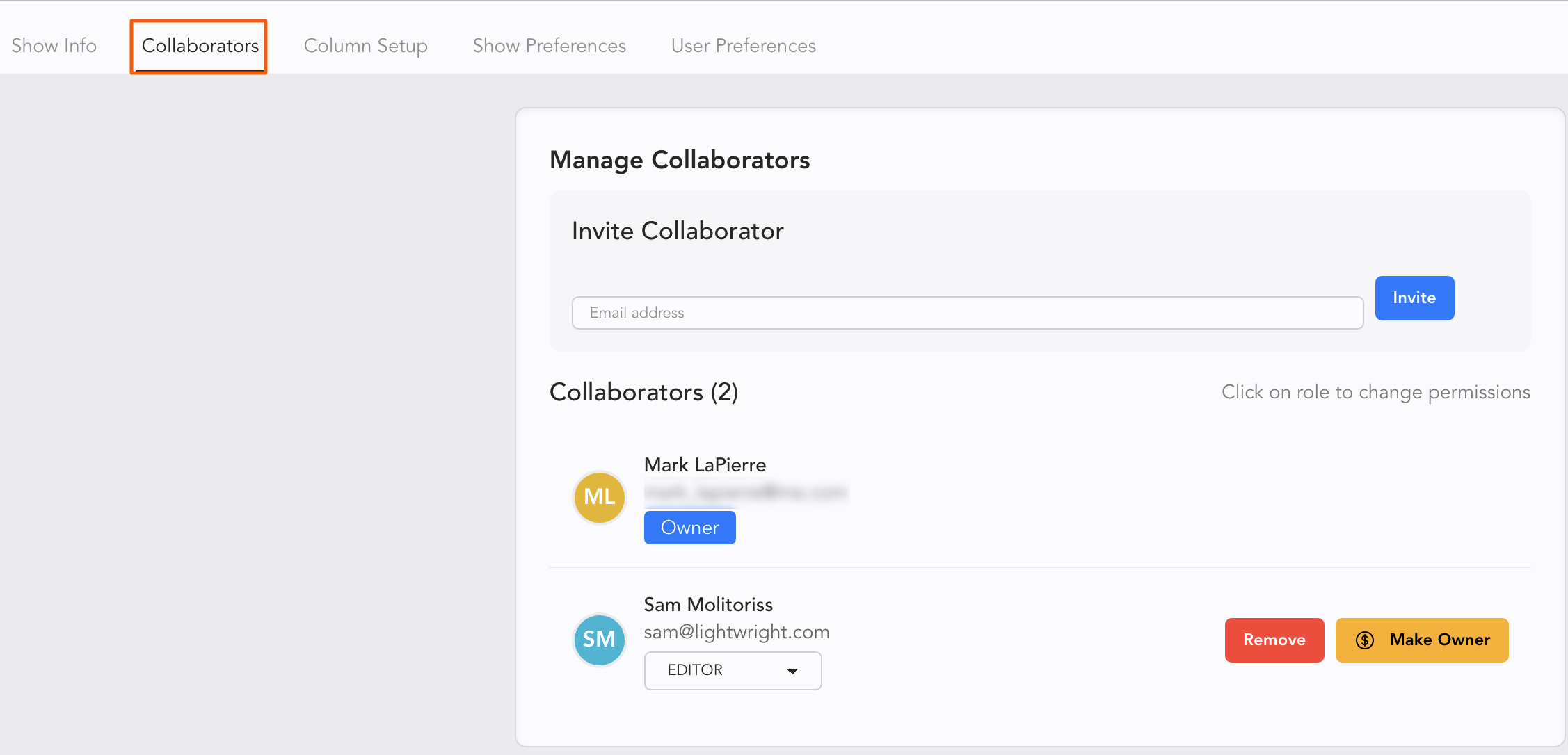The width and height of the screenshot is (1568, 755).
Task: Click 'Click on role to change permissions' hint
Action: point(1376,393)
